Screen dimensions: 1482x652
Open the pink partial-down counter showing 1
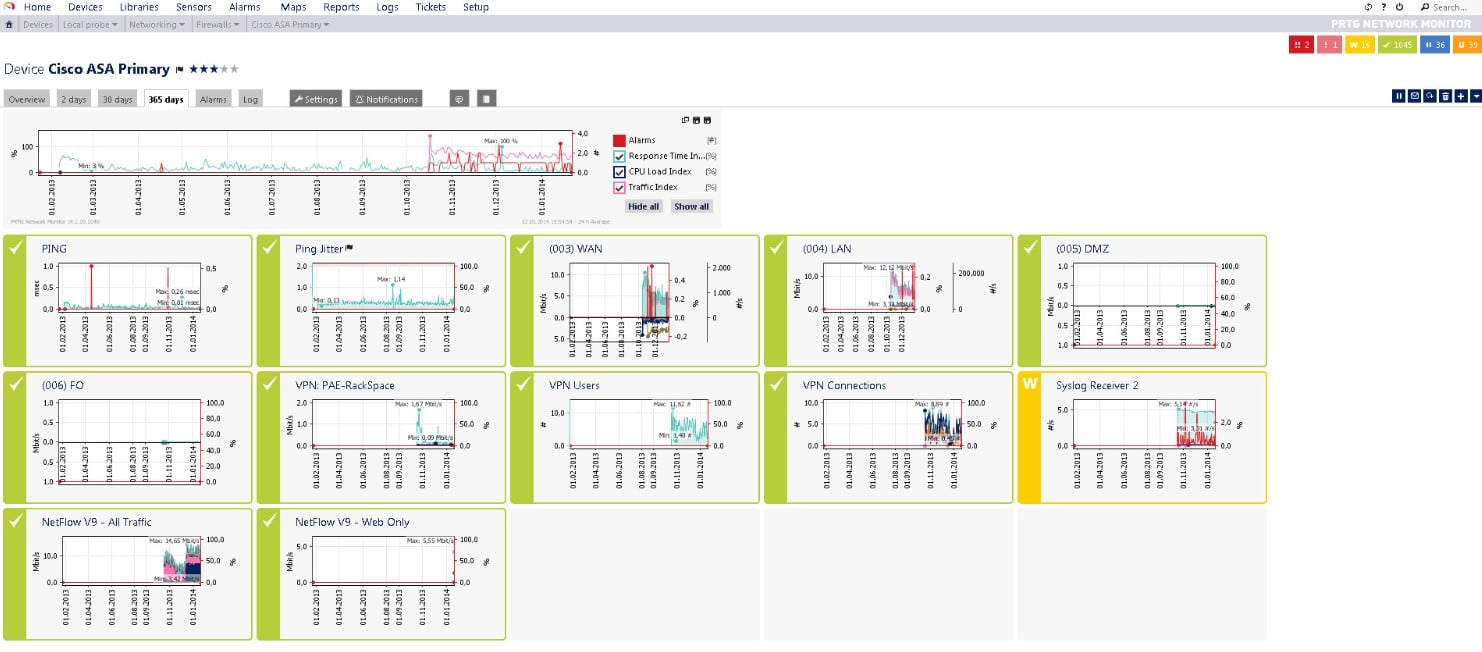(x=1329, y=44)
